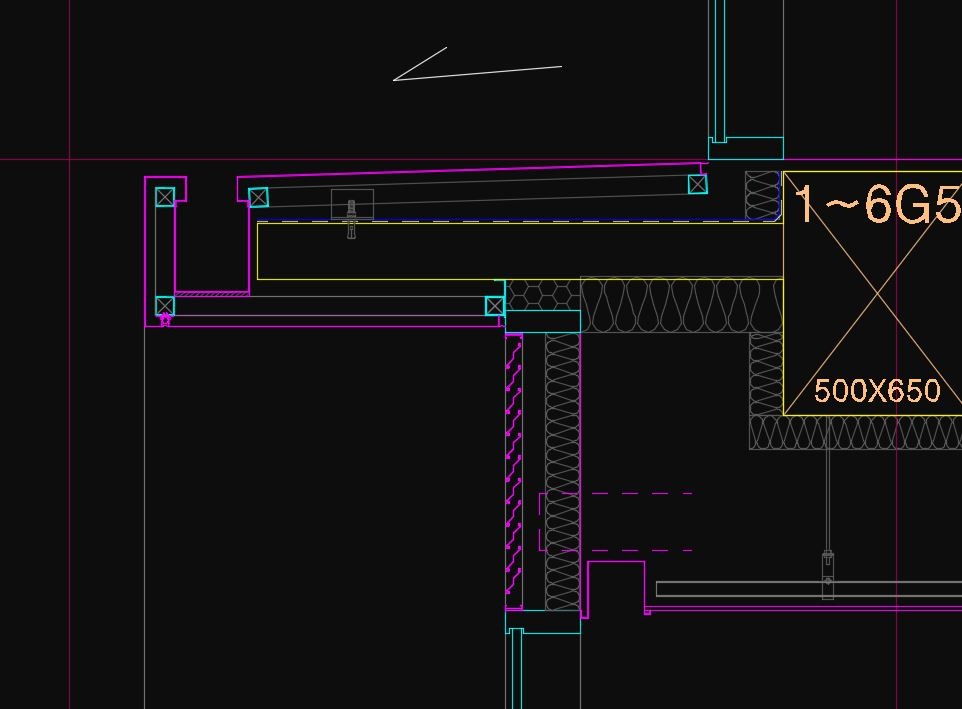The width and height of the screenshot is (962, 709).
Task: Click the small magenta star symbol
Action: 165,320
